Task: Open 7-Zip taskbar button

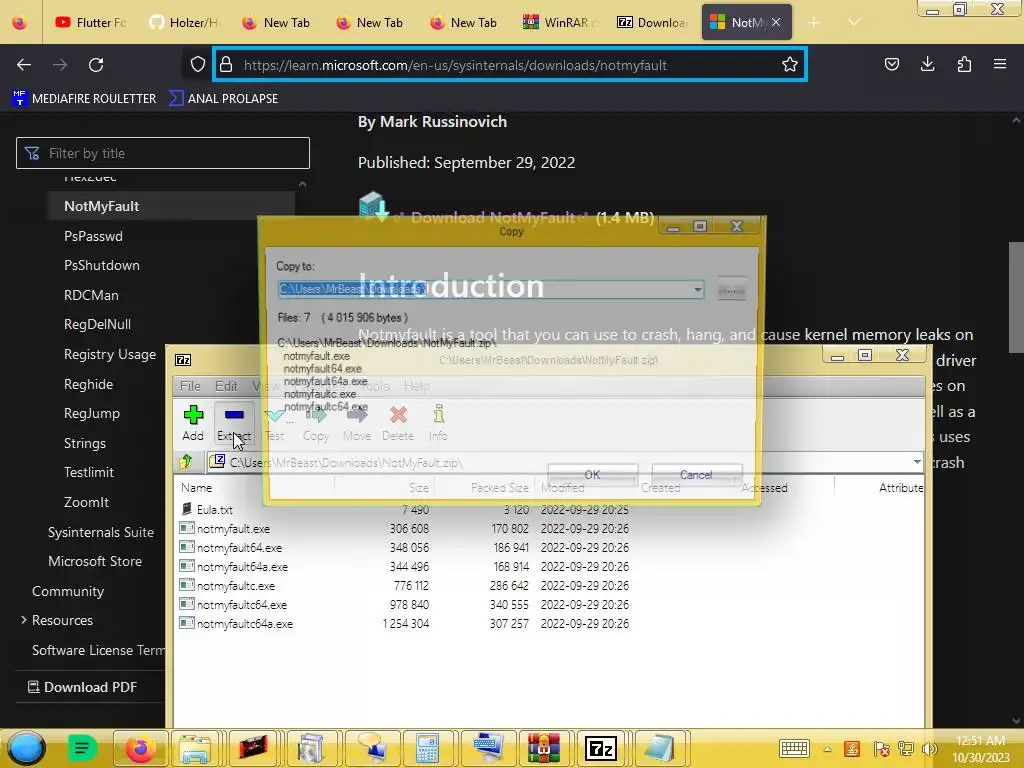Action: point(601,748)
